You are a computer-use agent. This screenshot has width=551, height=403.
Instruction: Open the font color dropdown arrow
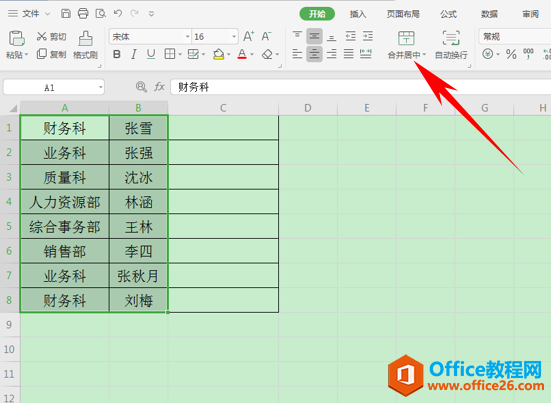(252, 54)
